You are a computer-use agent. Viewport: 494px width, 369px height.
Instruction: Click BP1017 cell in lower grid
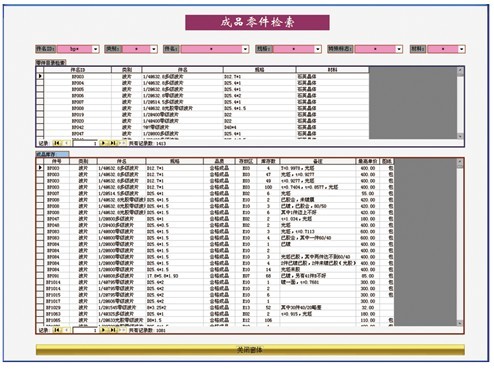57,301
